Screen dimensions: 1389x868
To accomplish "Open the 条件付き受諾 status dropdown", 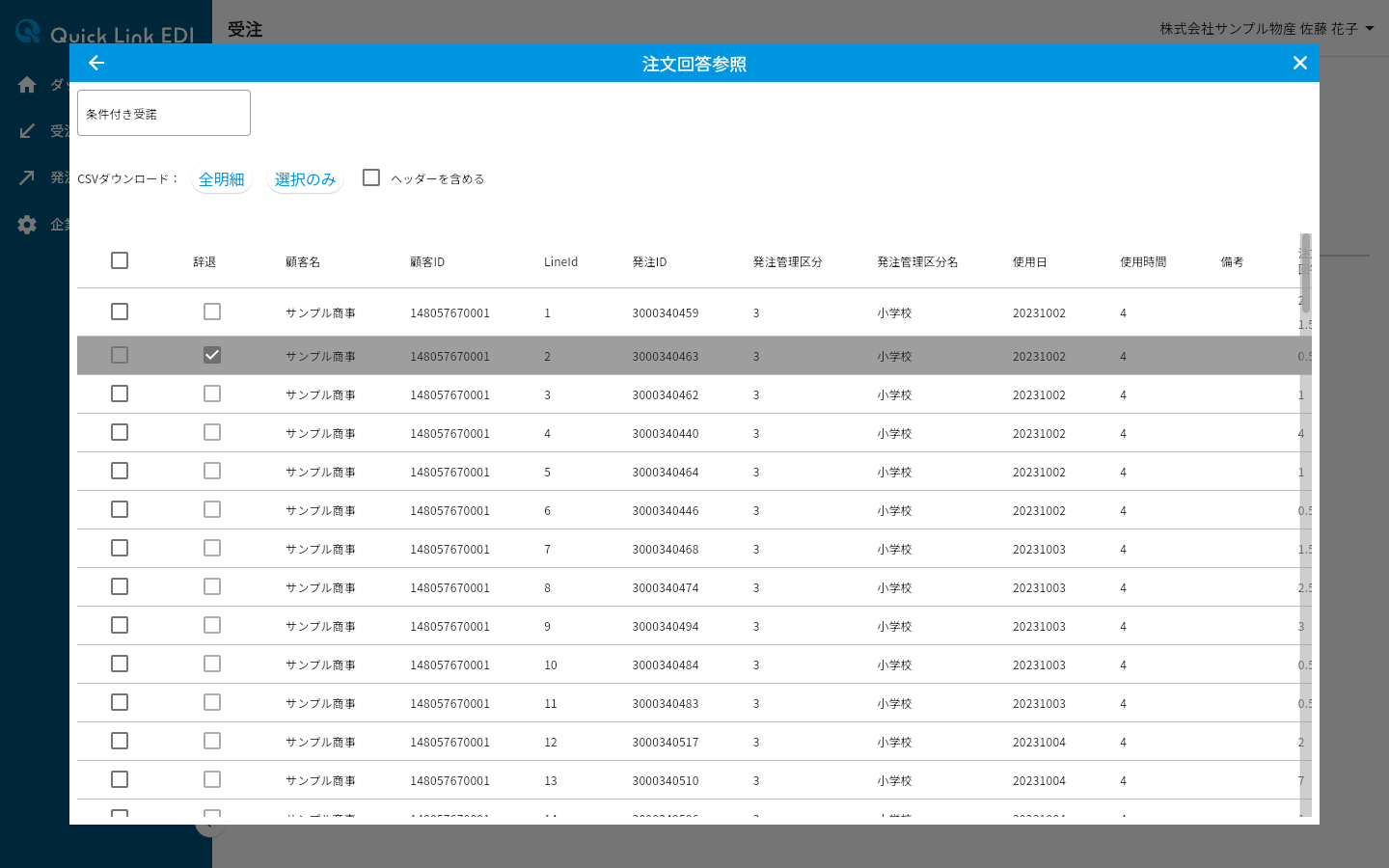I will pos(164,113).
